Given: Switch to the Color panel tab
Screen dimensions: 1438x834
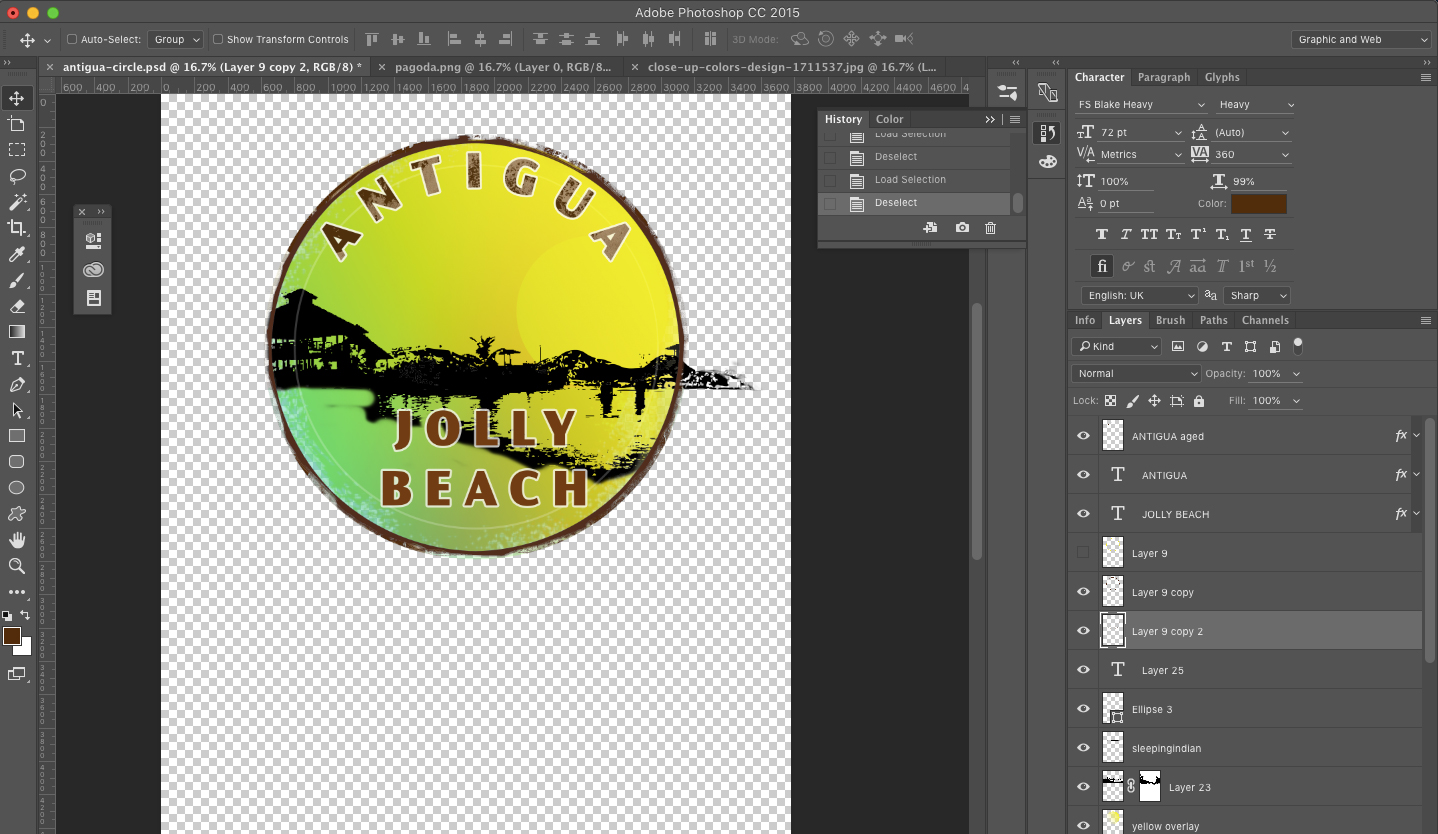Looking at the screenshot, I should click(x=889, y=119).
